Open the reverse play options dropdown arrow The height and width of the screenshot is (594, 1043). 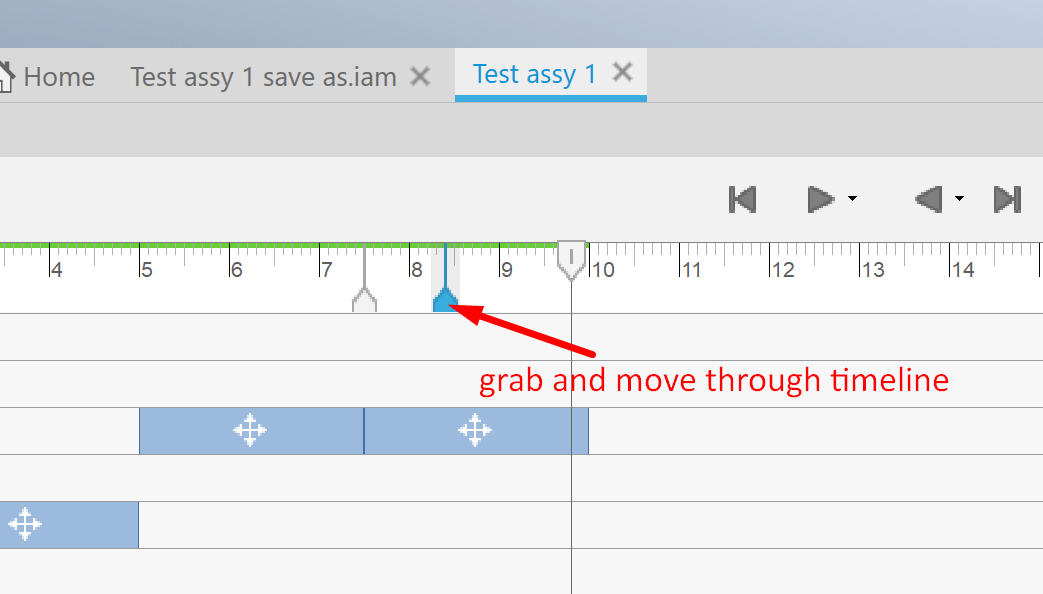[959, 199]
